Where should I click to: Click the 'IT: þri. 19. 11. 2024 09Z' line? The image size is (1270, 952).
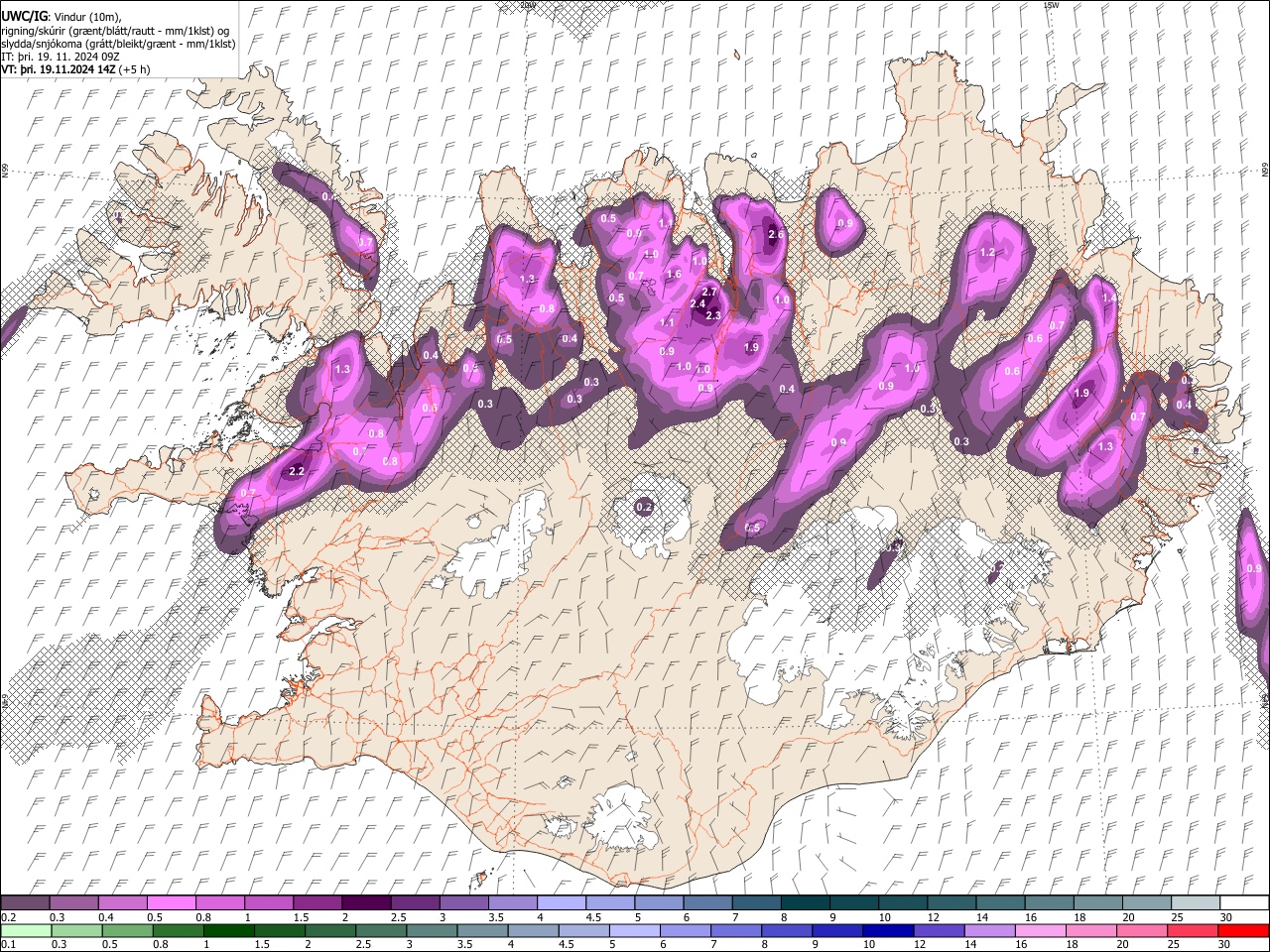(61, 57)
